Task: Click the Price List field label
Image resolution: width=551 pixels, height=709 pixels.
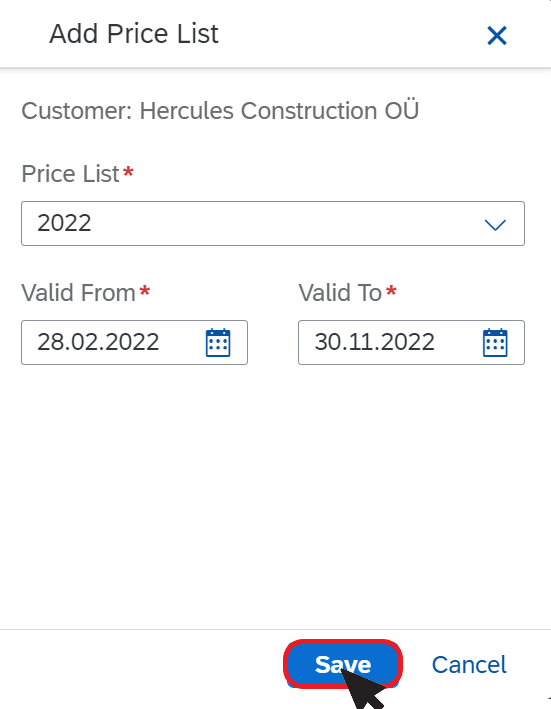Action: point(70,174)
